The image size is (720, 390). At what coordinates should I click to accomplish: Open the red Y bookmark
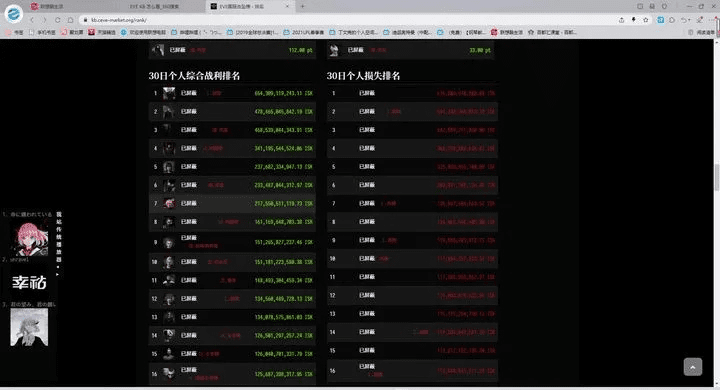pyautogui.click(x=102, y=33)
